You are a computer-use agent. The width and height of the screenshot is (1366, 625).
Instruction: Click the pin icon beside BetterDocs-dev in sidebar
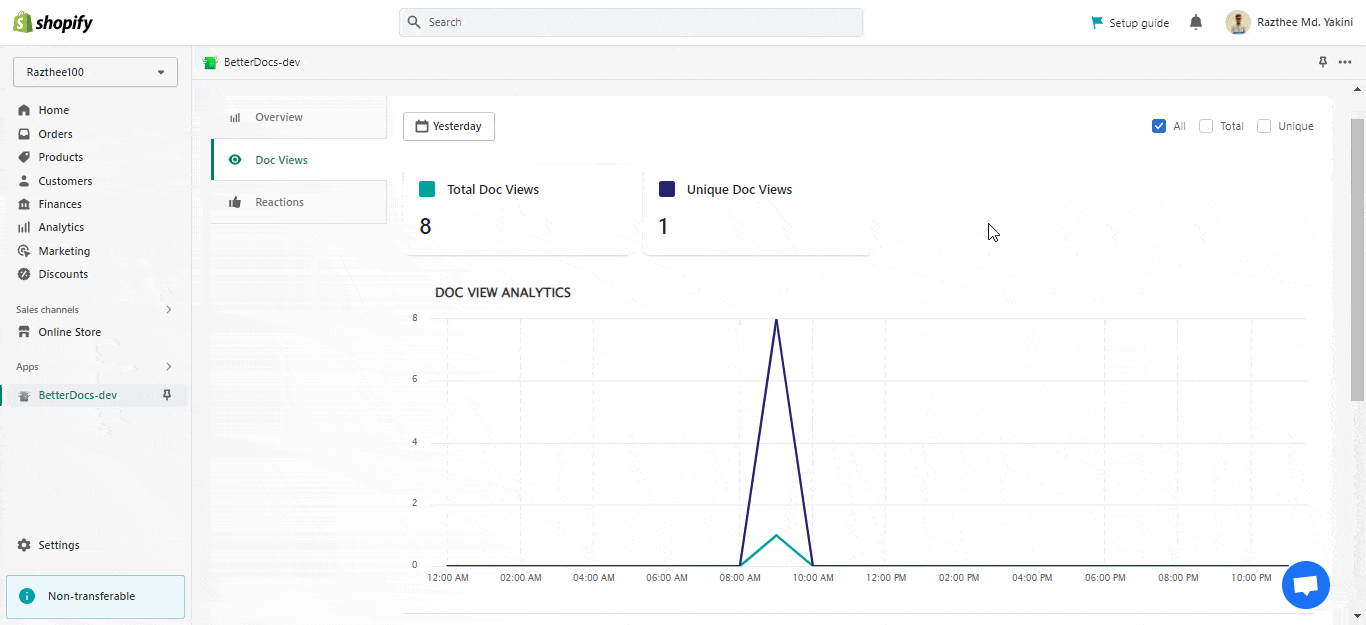point(167,395)
